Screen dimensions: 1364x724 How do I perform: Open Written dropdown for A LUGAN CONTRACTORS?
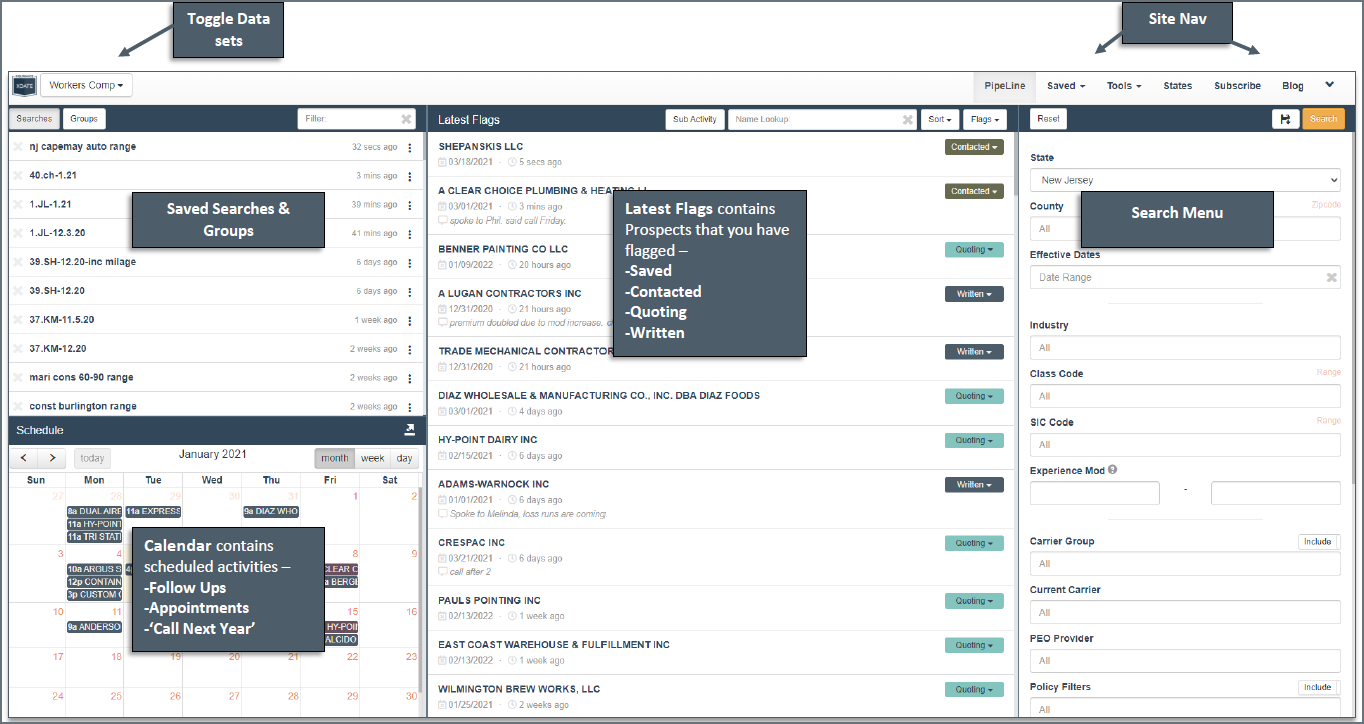point(974,294)
